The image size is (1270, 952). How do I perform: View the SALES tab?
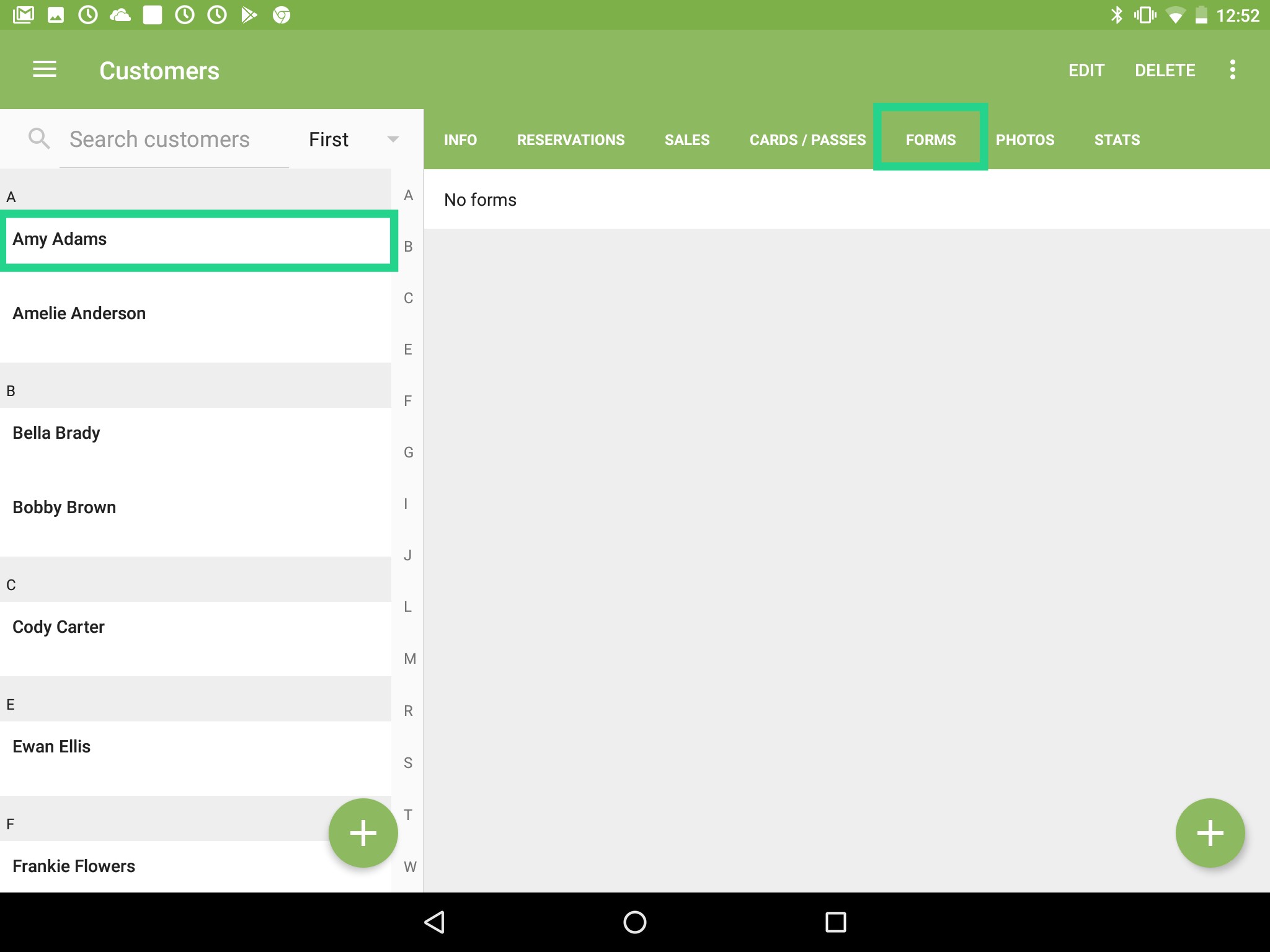687,139
